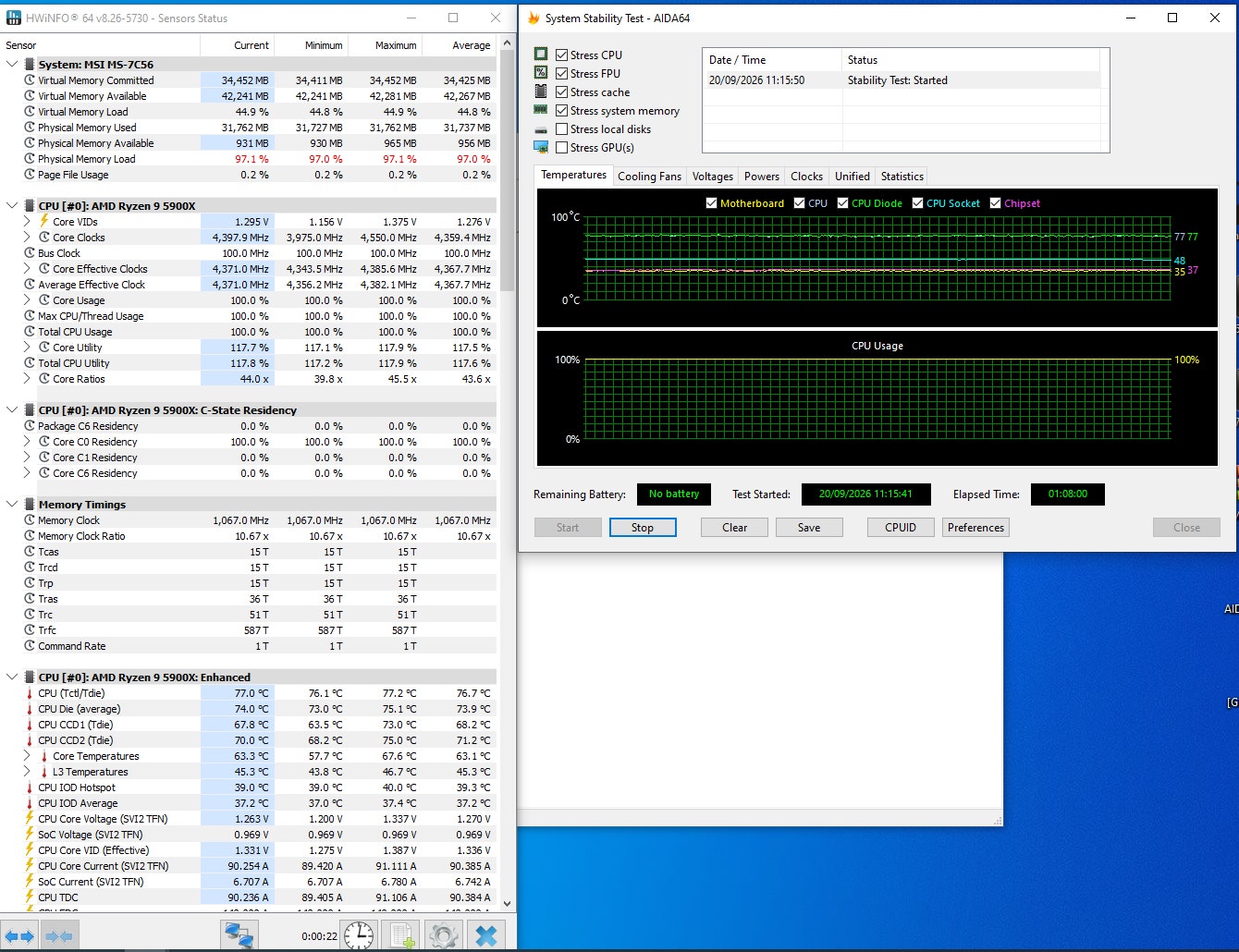Image resolution: width=1239 pixels, height=952 pixels.
Task: Click the expand columns arrows icon in HWiNFO
Action: click(20, 935)
